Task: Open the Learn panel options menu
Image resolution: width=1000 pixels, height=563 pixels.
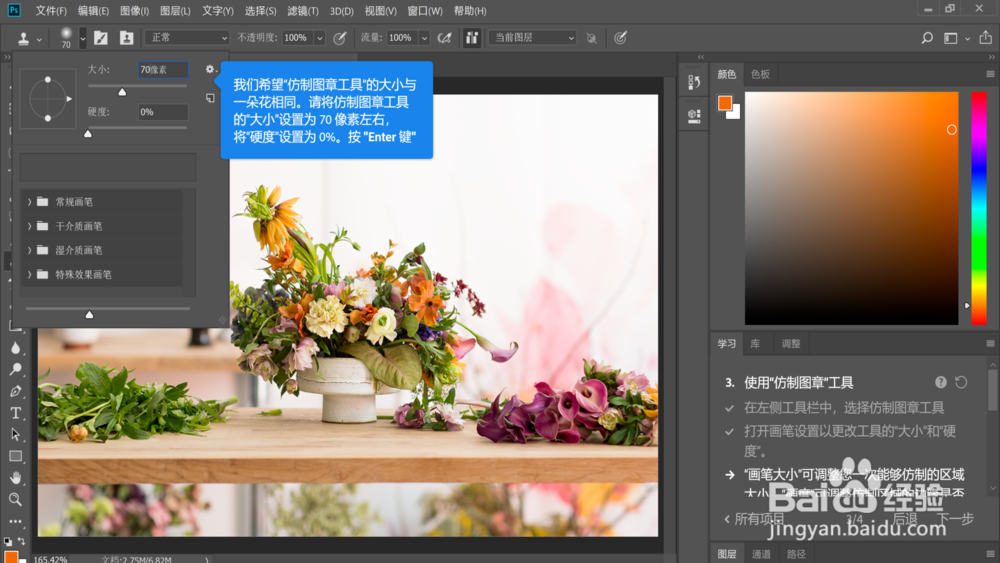Action: coord(990,344)
